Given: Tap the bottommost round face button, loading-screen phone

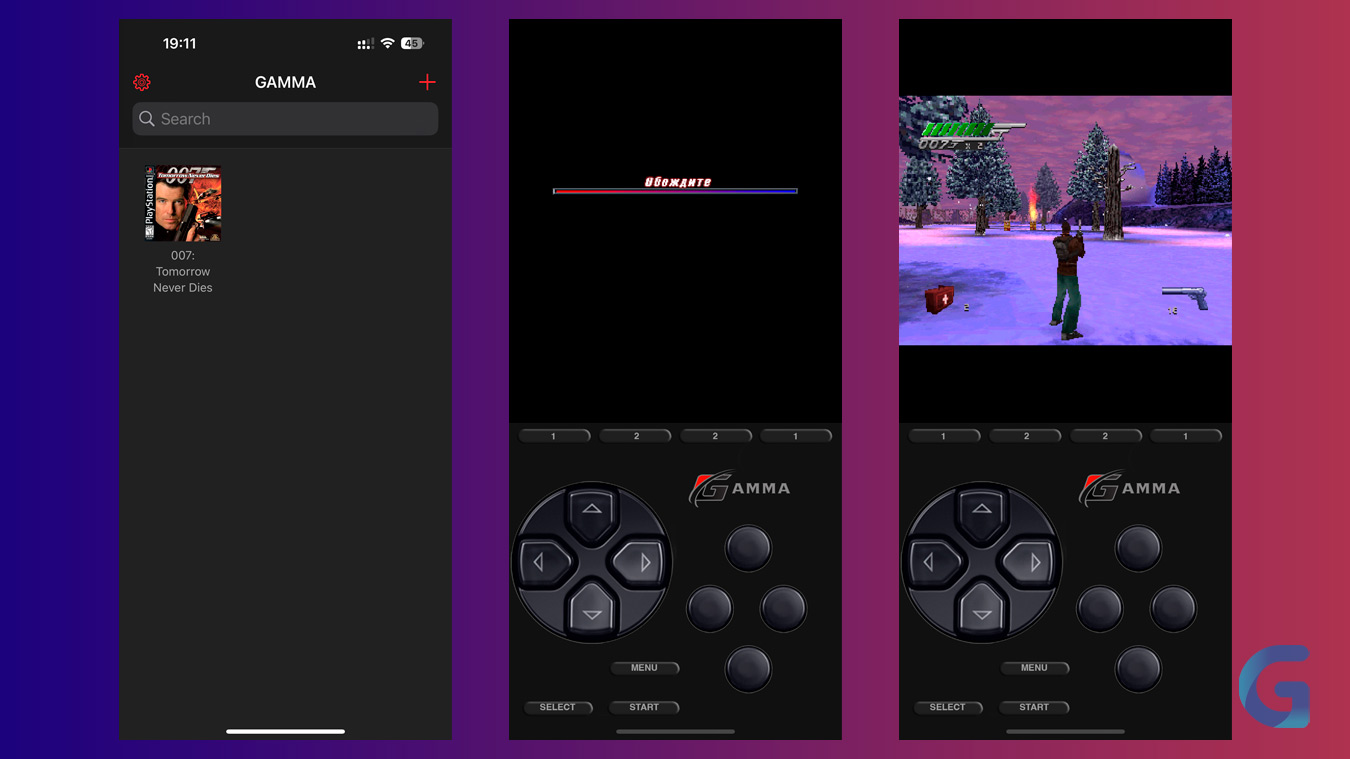Looking at the screenshot, I should pos(748,669).
